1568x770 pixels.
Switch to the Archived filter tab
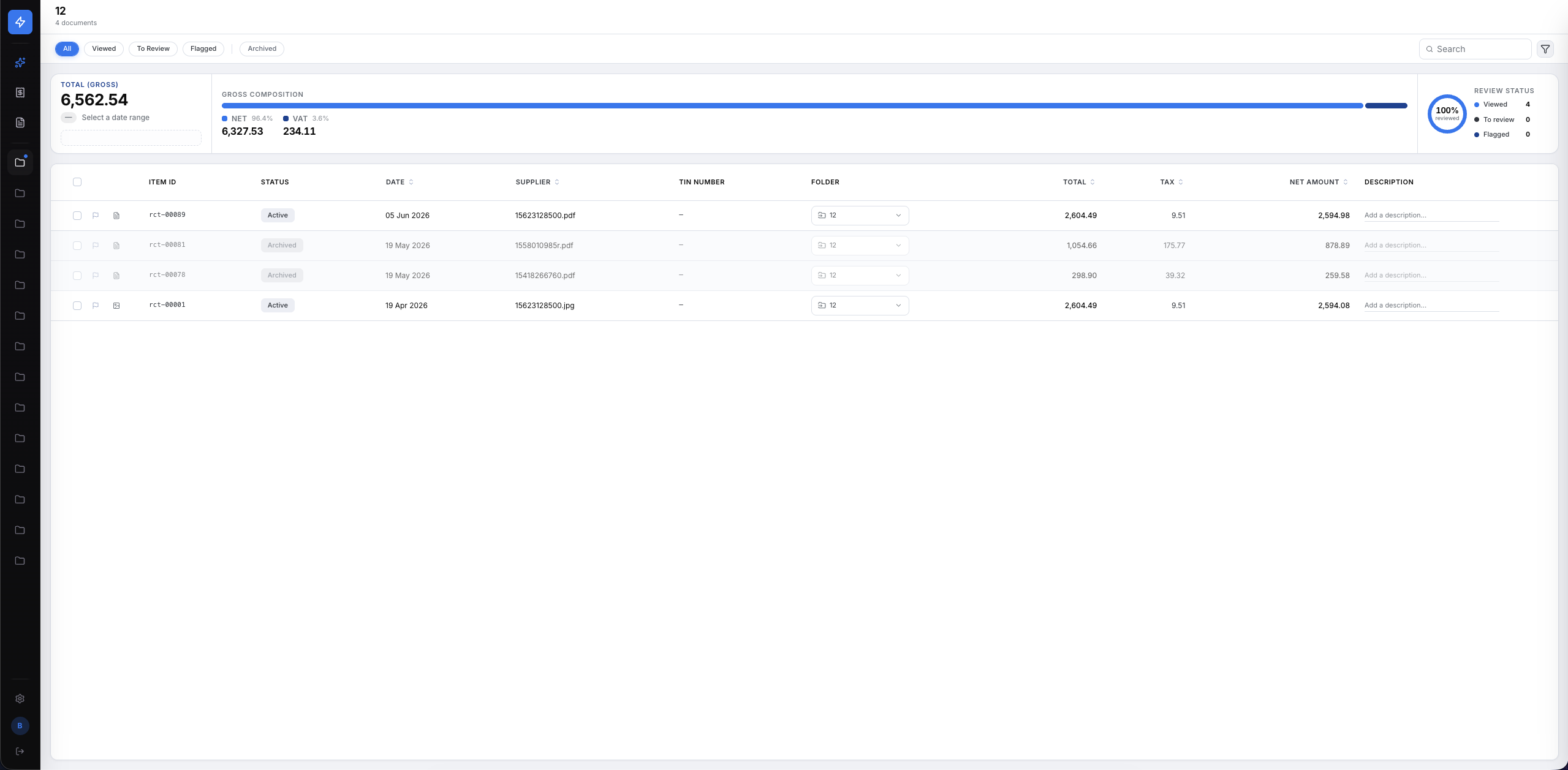click(x=262, y=49)
